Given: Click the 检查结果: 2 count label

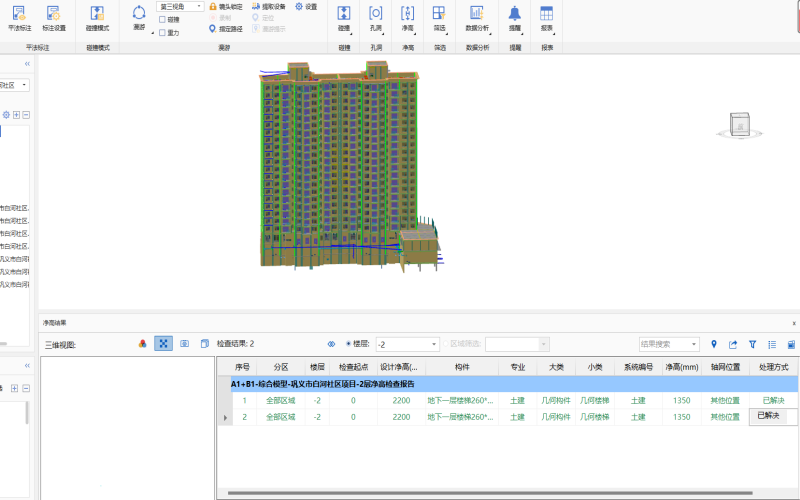Looking at the screenshot, I should point(235,344).
